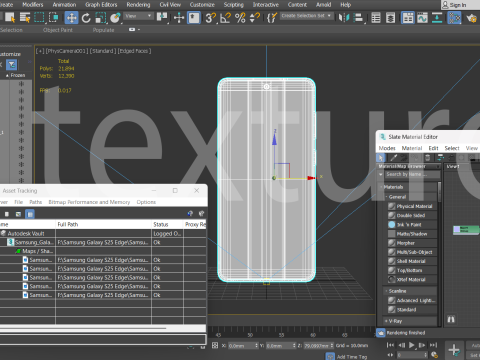This screenshot has height=360, width=480.
Task: Open the Rendering menu
Action: (x=138, y=5)
